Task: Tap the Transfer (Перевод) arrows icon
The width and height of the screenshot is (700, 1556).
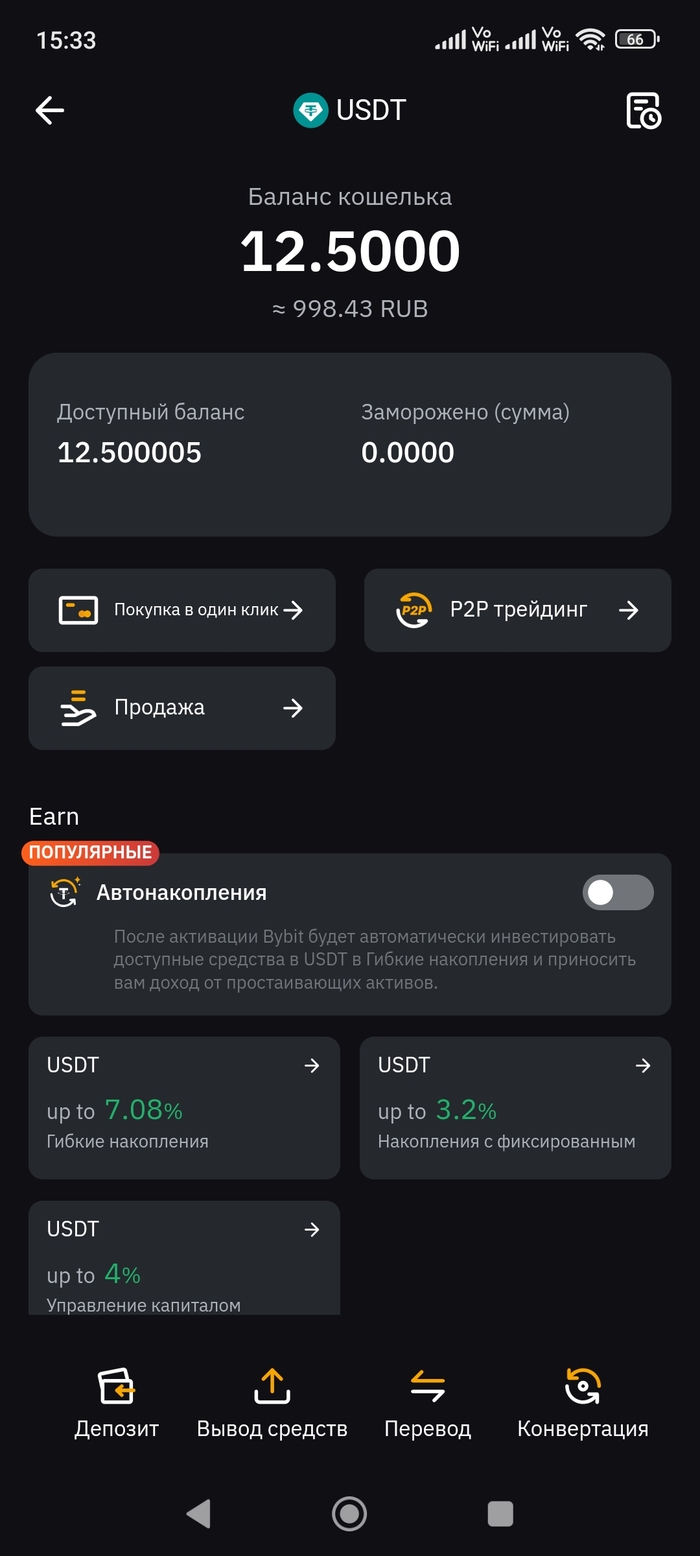Action: pyautogui.click(x=427, y=1386)
